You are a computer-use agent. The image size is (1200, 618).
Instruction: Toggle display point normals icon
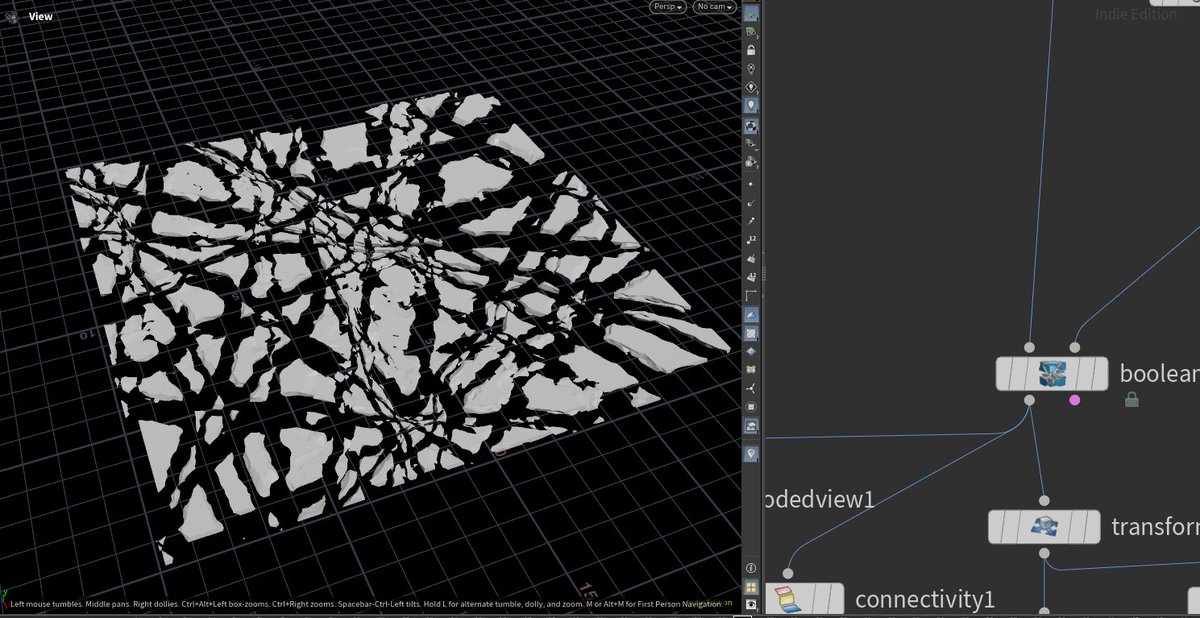tap(751, 202)
